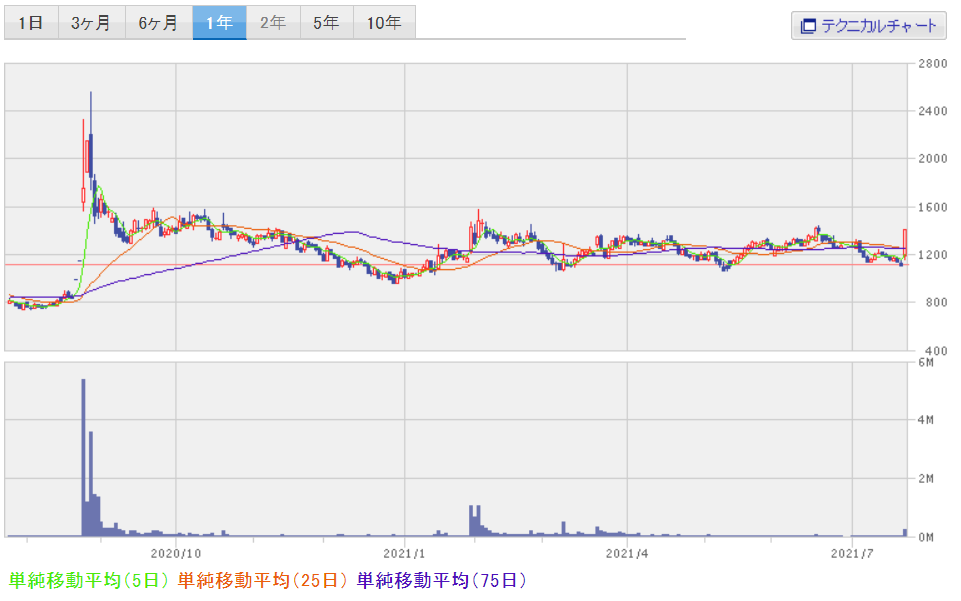
Task: Click the 2000 price axis label
Action: 933,159
